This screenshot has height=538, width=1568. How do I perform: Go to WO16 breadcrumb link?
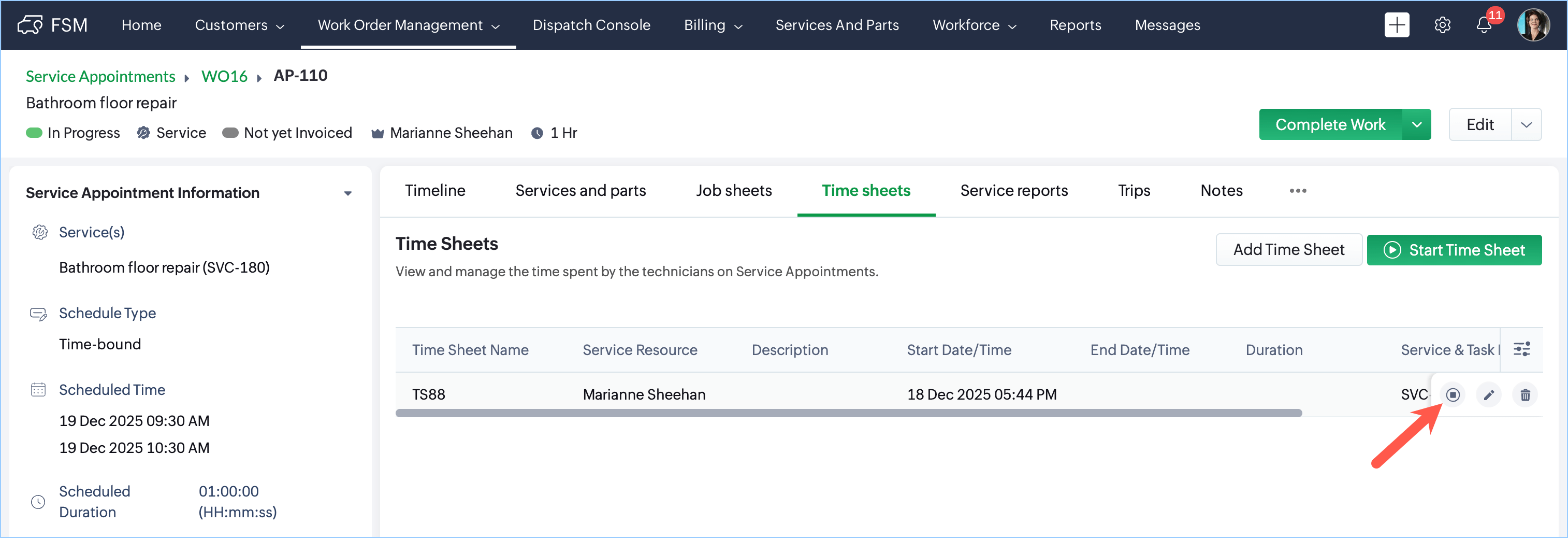click(224, 76)
